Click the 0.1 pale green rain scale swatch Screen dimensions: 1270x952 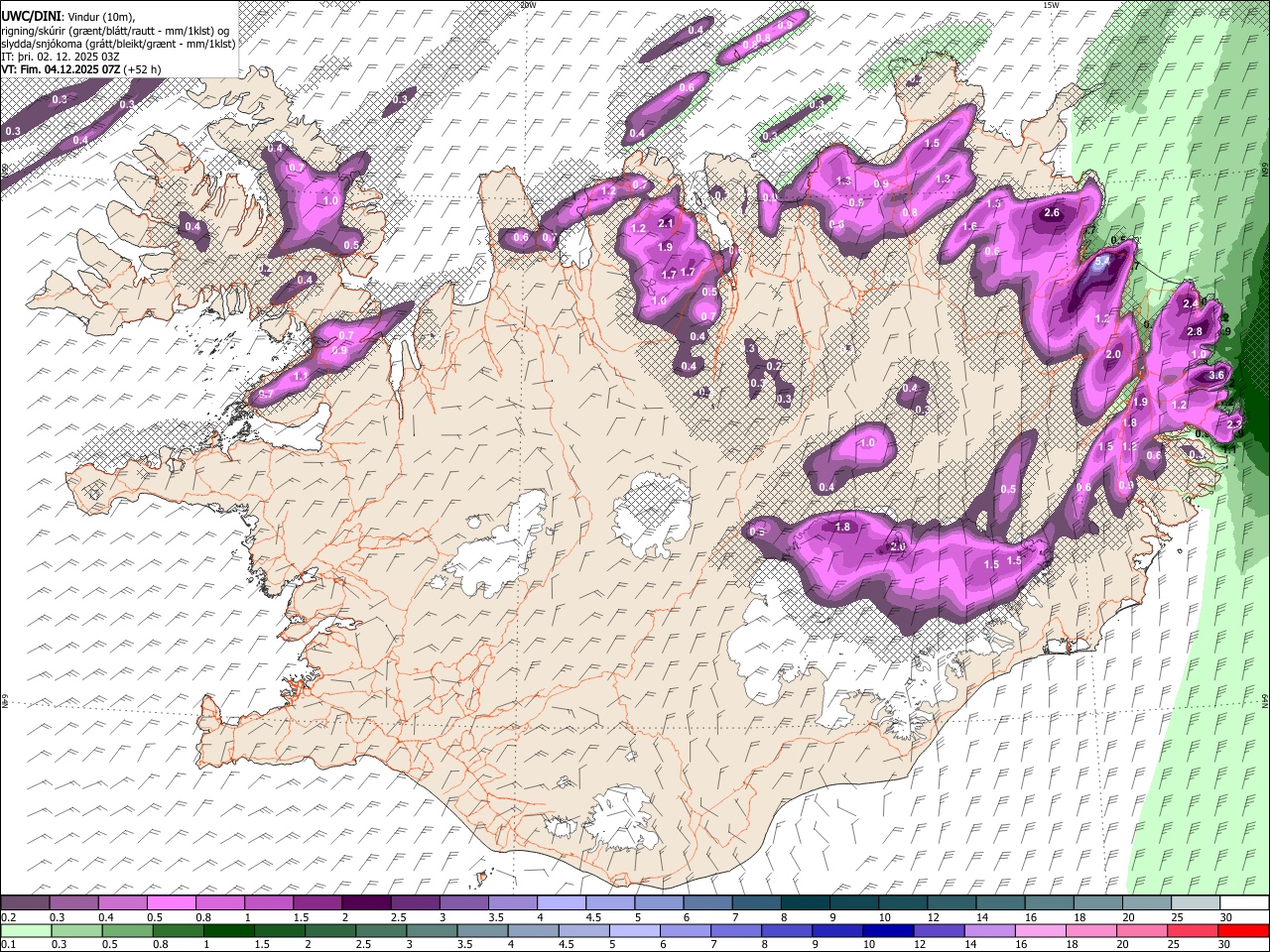[26, 931]
